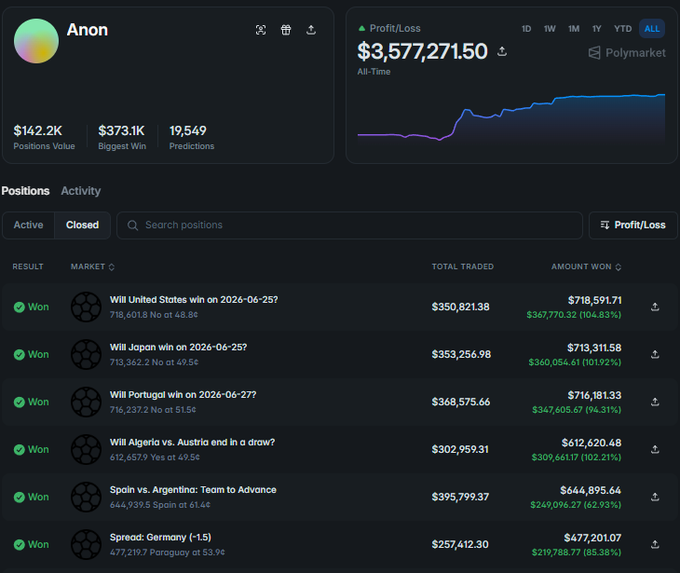Open 'Will Japan win on 2026-06-25?' market
This screenshot has height=573, width=680.
coord(178,347)
